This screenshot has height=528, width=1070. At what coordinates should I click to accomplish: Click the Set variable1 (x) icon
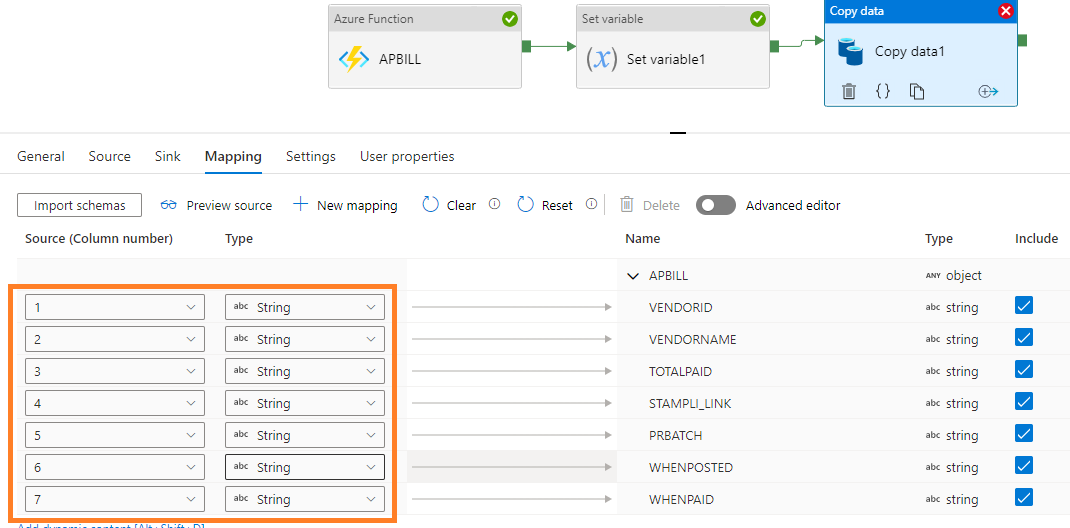coord(602,59)
